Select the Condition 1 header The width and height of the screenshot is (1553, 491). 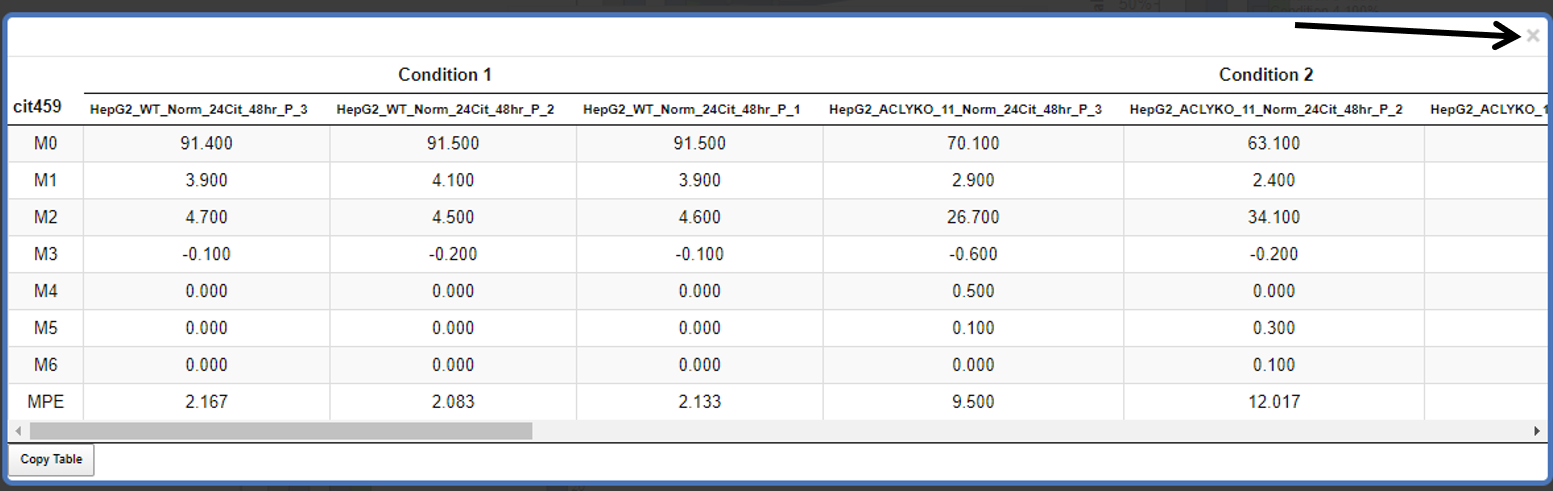coord(445,75)
